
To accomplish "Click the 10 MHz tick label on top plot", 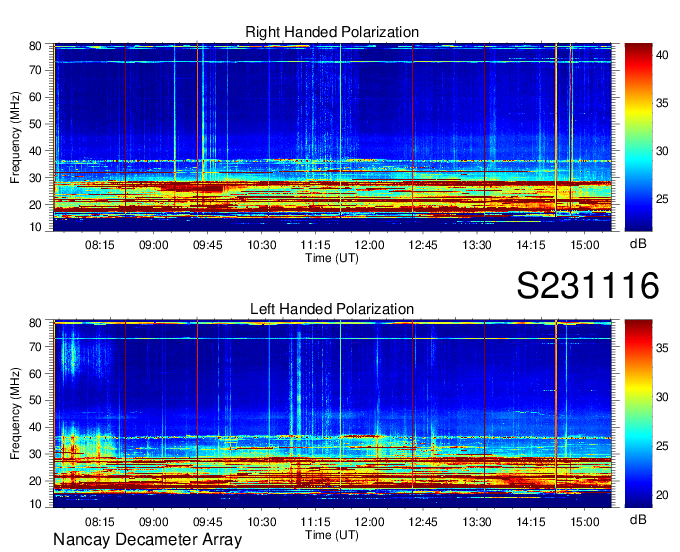I will [35, 227].
